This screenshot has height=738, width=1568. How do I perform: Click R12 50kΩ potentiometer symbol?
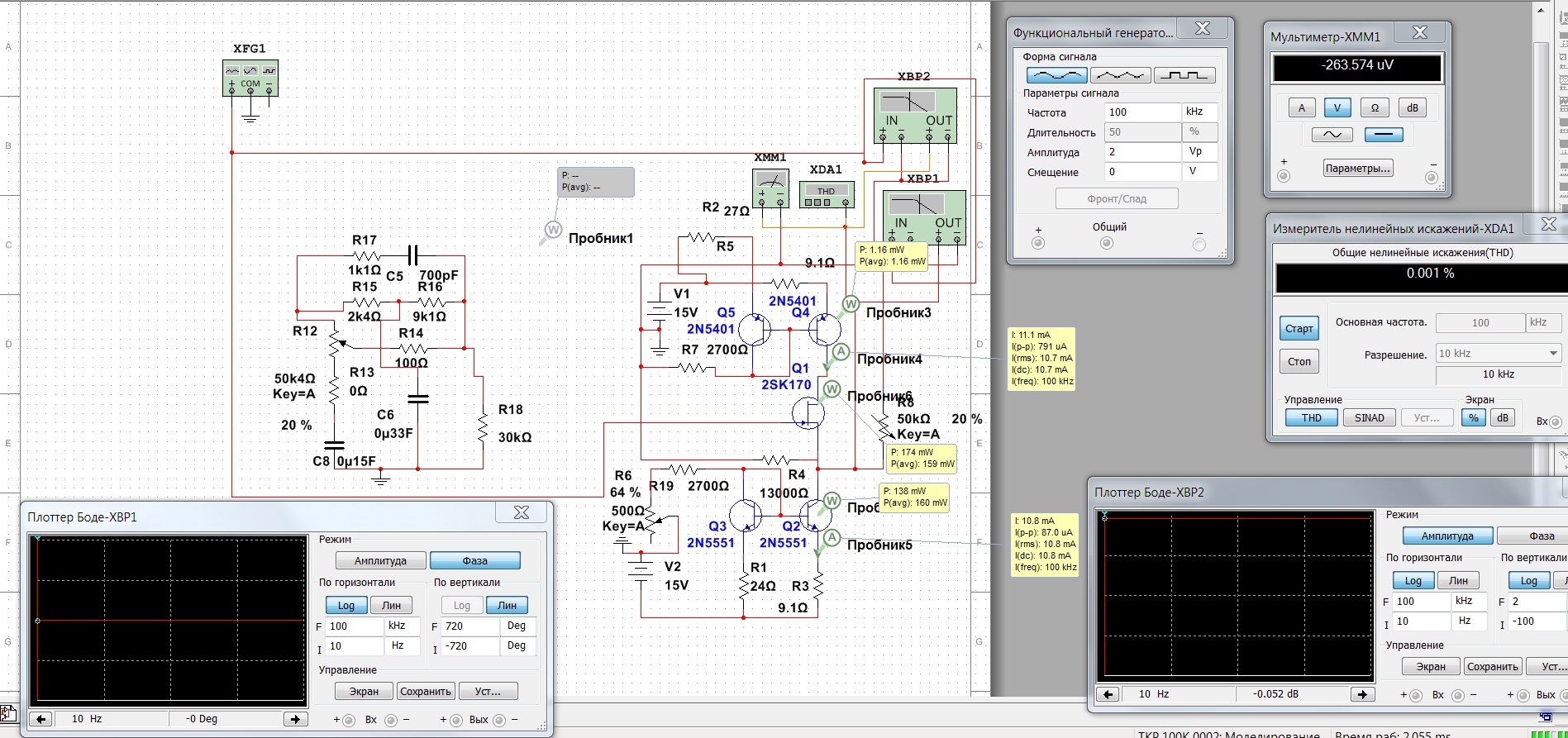coord(335,342)
